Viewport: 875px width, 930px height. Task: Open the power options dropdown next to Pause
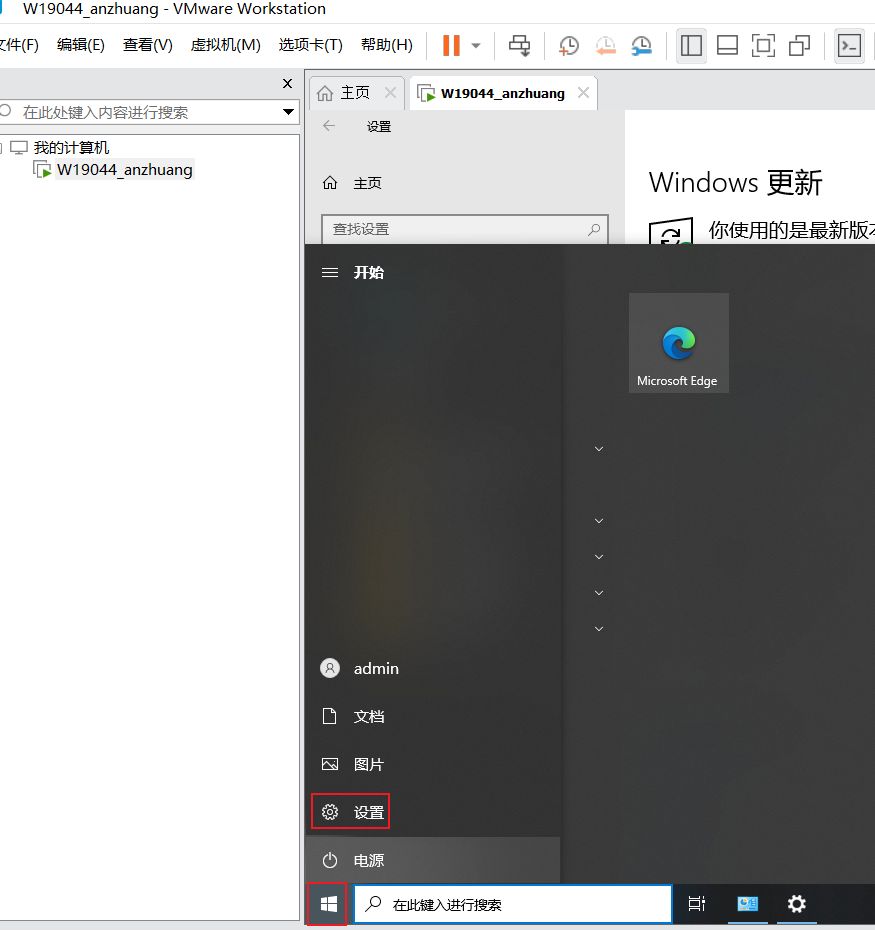point(476,46)
